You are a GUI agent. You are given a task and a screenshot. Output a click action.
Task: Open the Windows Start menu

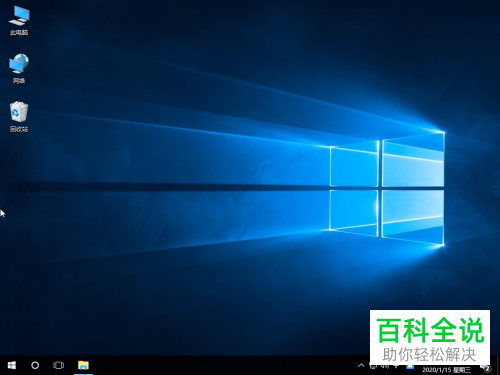coord(12,365)
